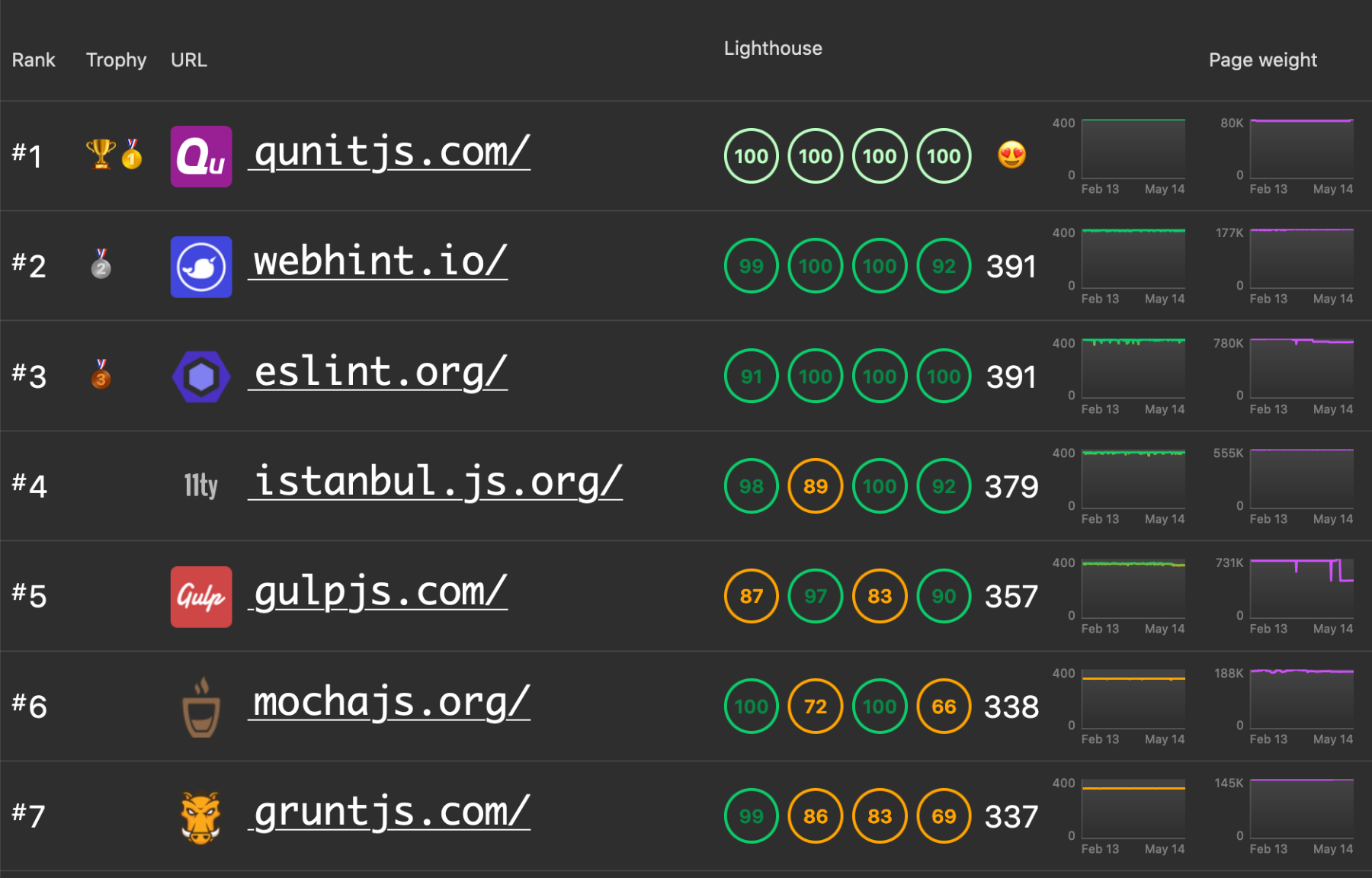Click the webhint blue narwhal logo
1372x878 pixels.
click(200, 267)
